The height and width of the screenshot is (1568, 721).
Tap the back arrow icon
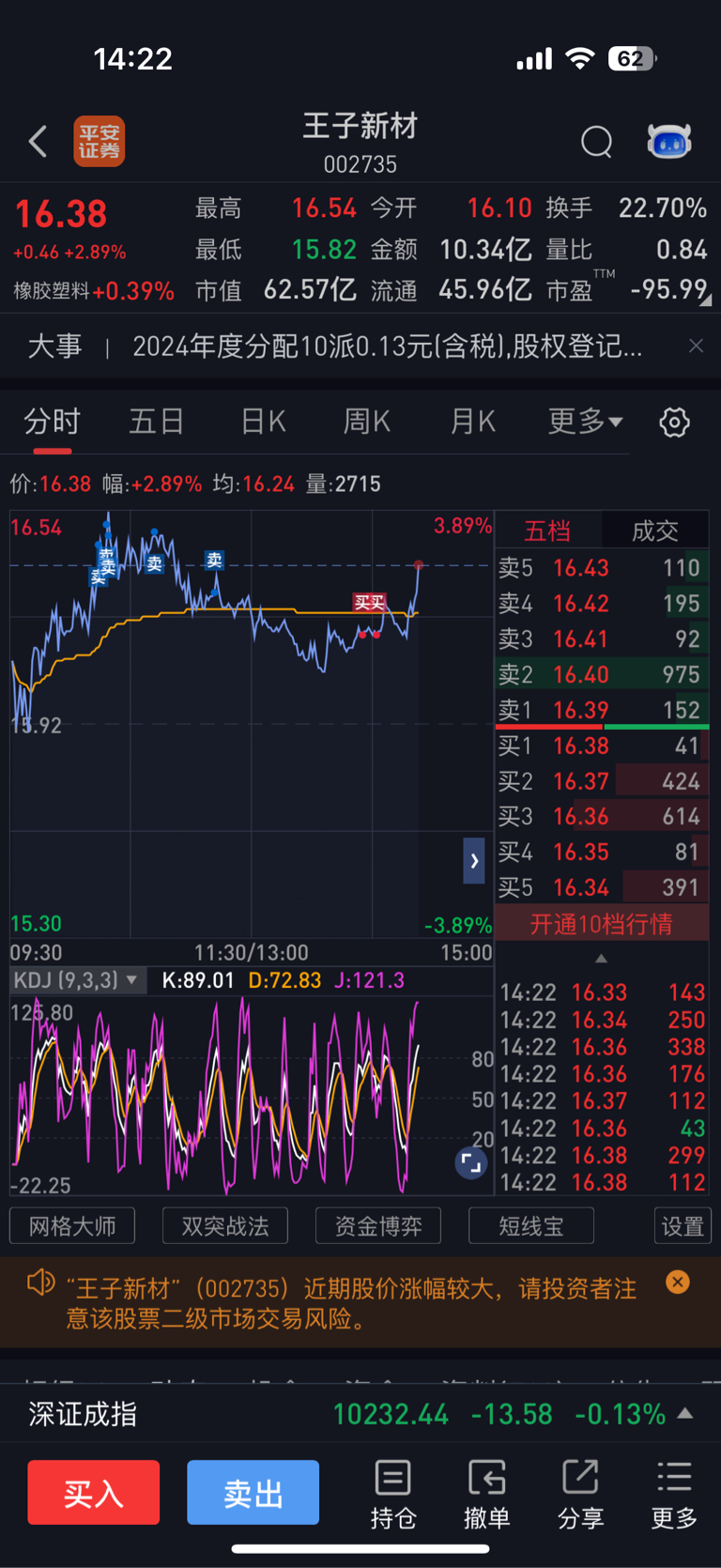pyautogui.click(x=38, y=142)
